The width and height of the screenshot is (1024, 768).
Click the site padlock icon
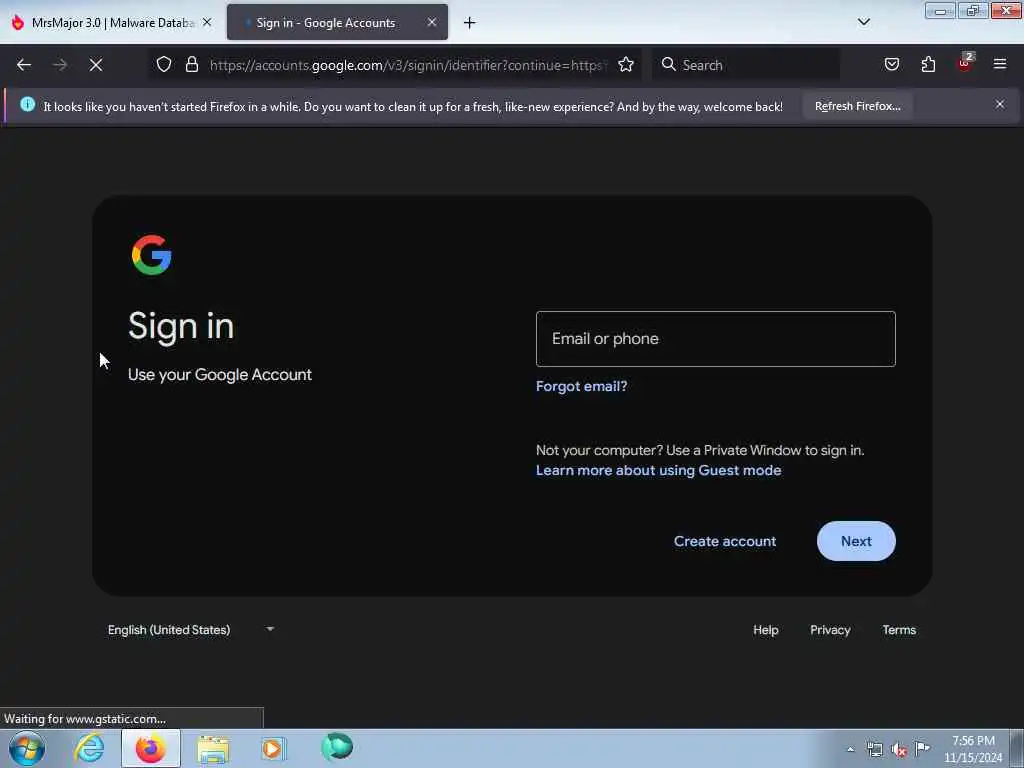191,64
